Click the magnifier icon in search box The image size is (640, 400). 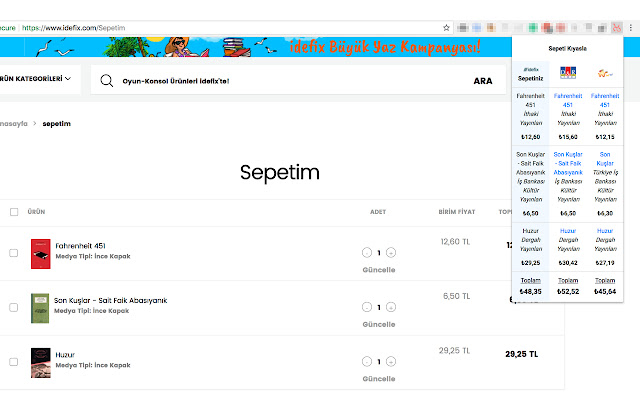[107, 80]
